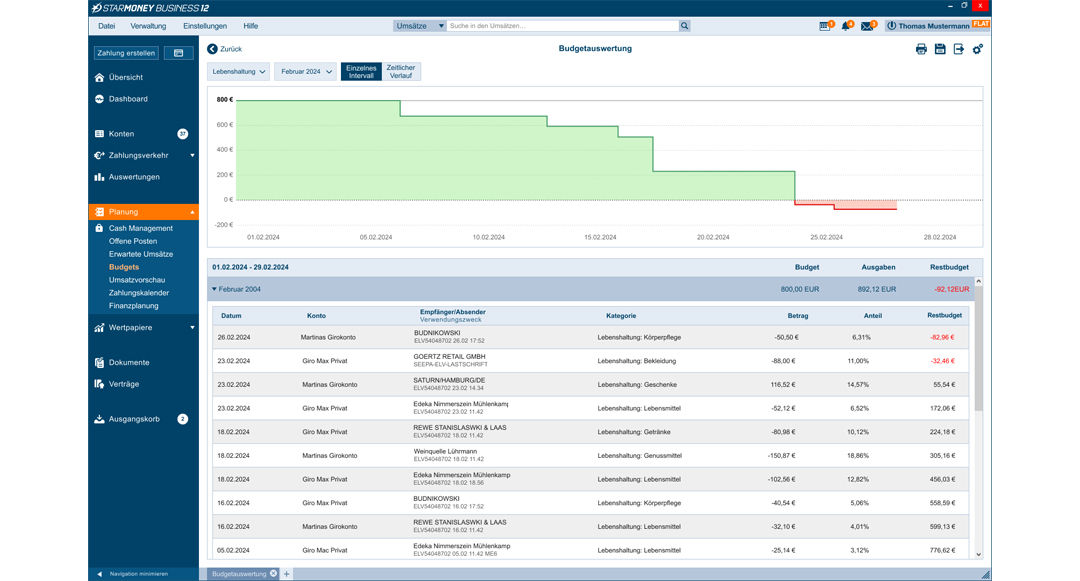The image size is (1080, 581).
Task: Minimize navigation via Navigation minimieren
Action: pyautogui.click(x=140, y=573)
